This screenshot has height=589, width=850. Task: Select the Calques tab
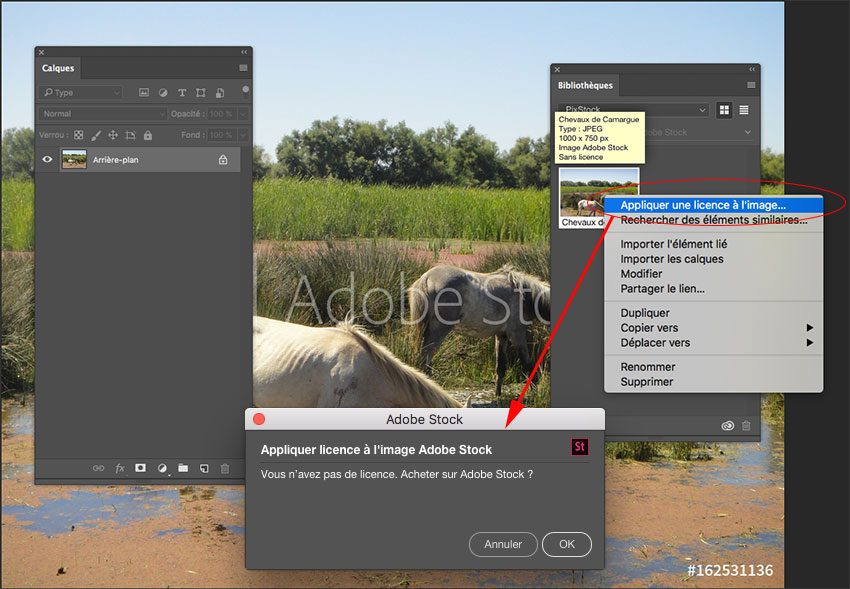coord(58,68)
